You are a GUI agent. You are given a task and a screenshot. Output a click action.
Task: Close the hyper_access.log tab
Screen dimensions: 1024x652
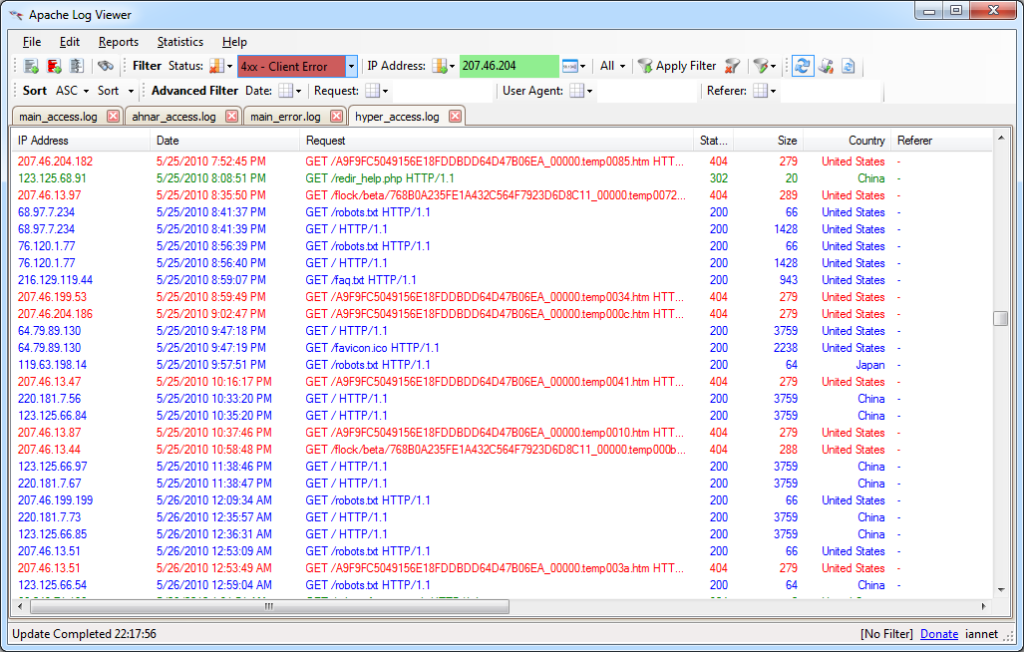(455, 116)
